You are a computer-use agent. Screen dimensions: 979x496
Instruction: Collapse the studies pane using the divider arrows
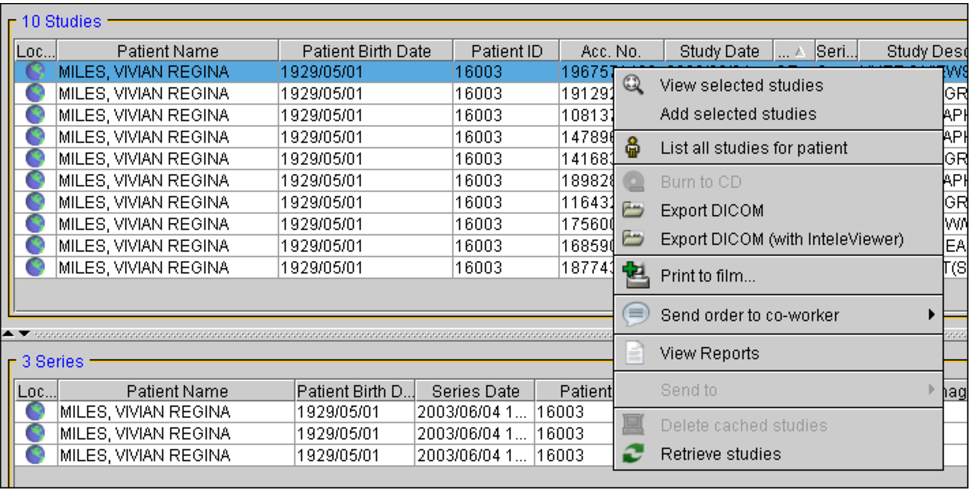(x=9, y=333)
